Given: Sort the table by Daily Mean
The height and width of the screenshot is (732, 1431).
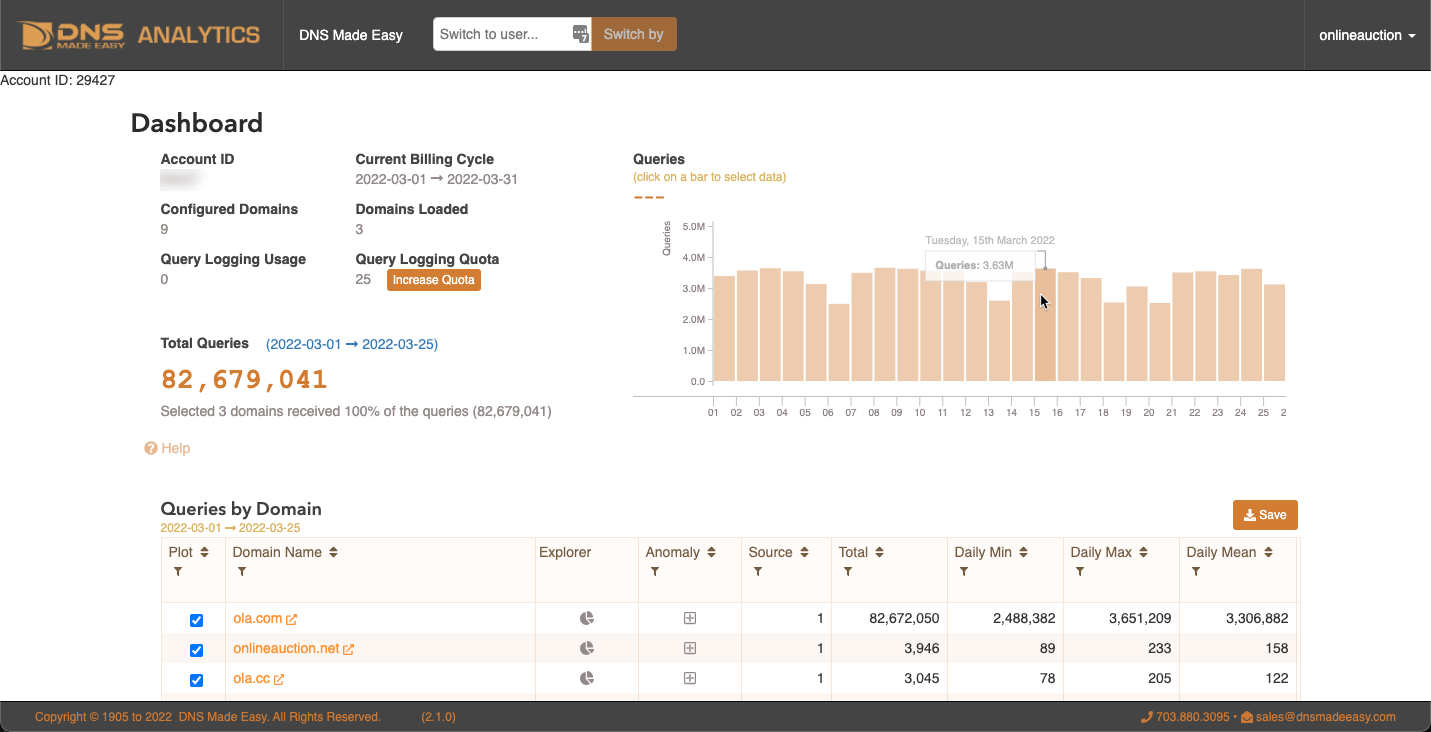Looking at the screenshot, I should [x=1268, y=552].
